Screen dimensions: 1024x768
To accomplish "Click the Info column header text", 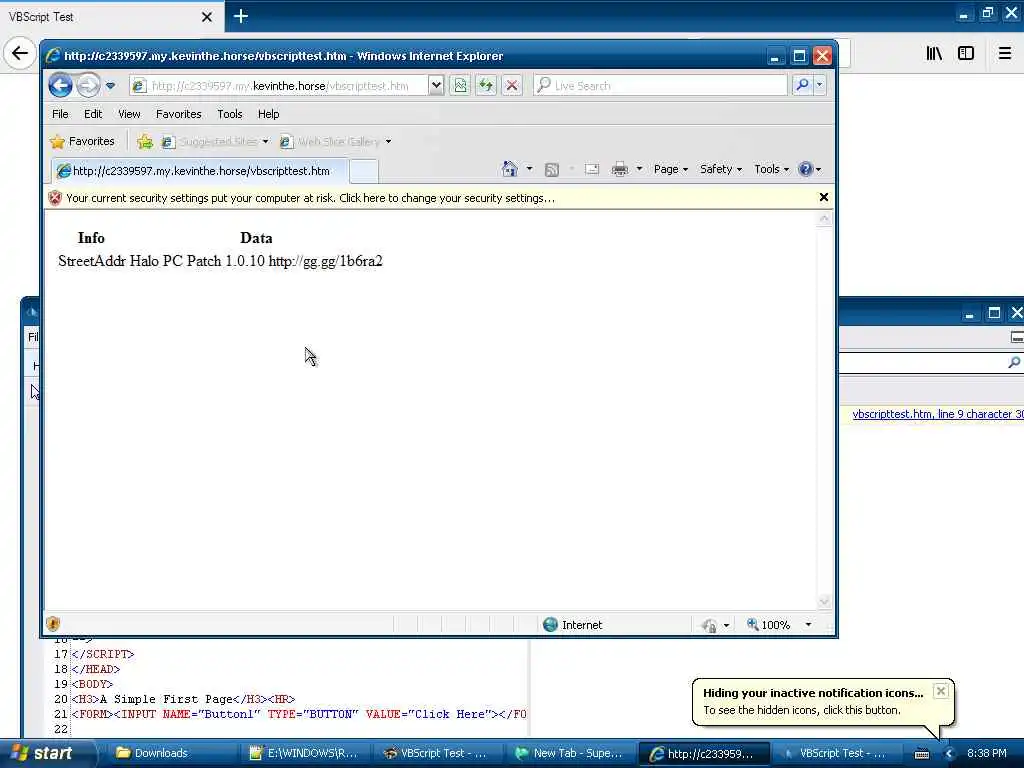I will [91, 238].
